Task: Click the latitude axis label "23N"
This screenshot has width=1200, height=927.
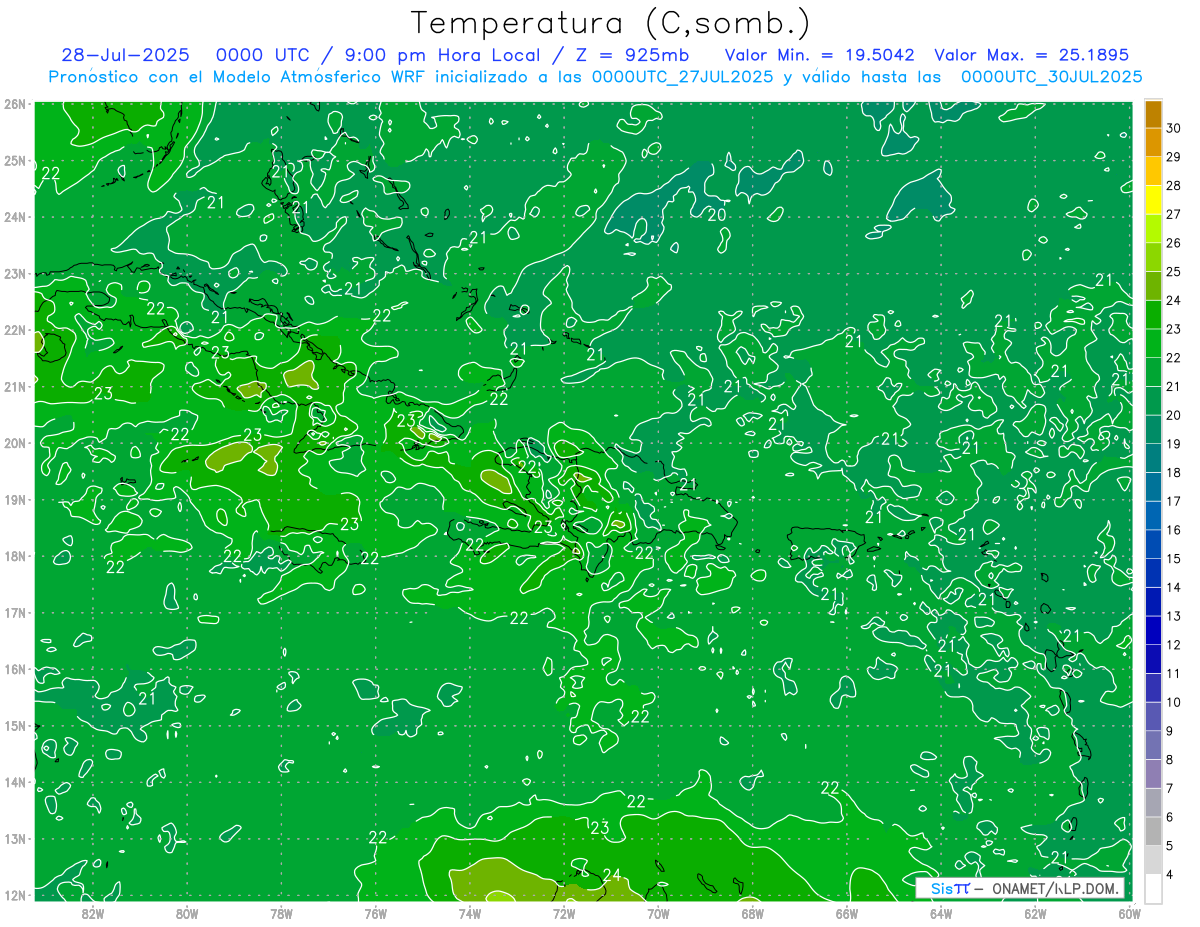Action: [15, 274]
